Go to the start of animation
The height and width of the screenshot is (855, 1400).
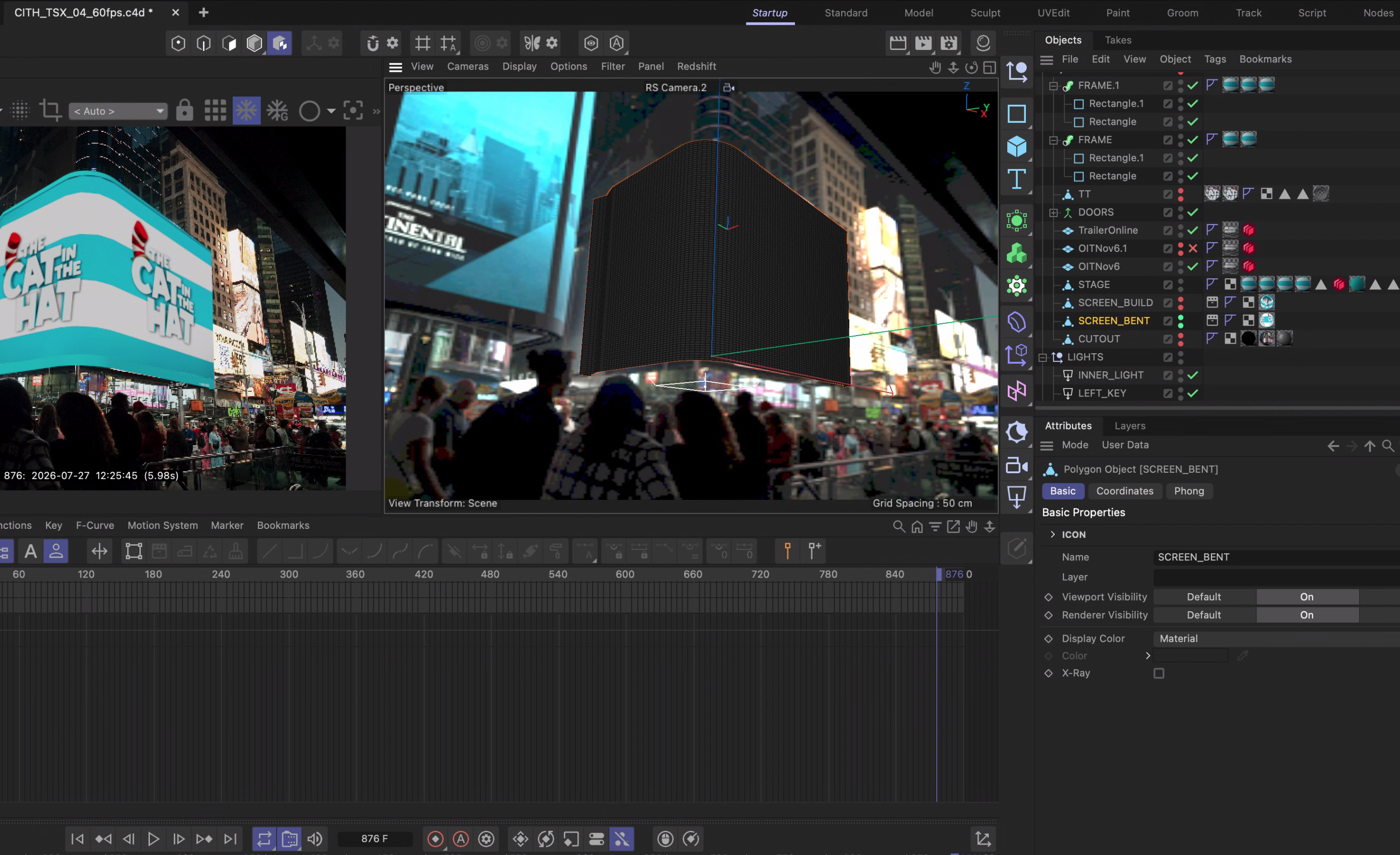click(77, 838)
